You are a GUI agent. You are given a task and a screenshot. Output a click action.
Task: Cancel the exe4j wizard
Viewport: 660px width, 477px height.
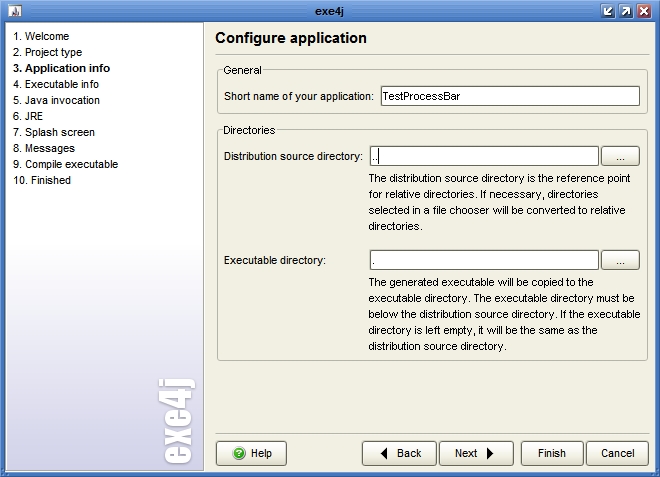click(617, 453)
